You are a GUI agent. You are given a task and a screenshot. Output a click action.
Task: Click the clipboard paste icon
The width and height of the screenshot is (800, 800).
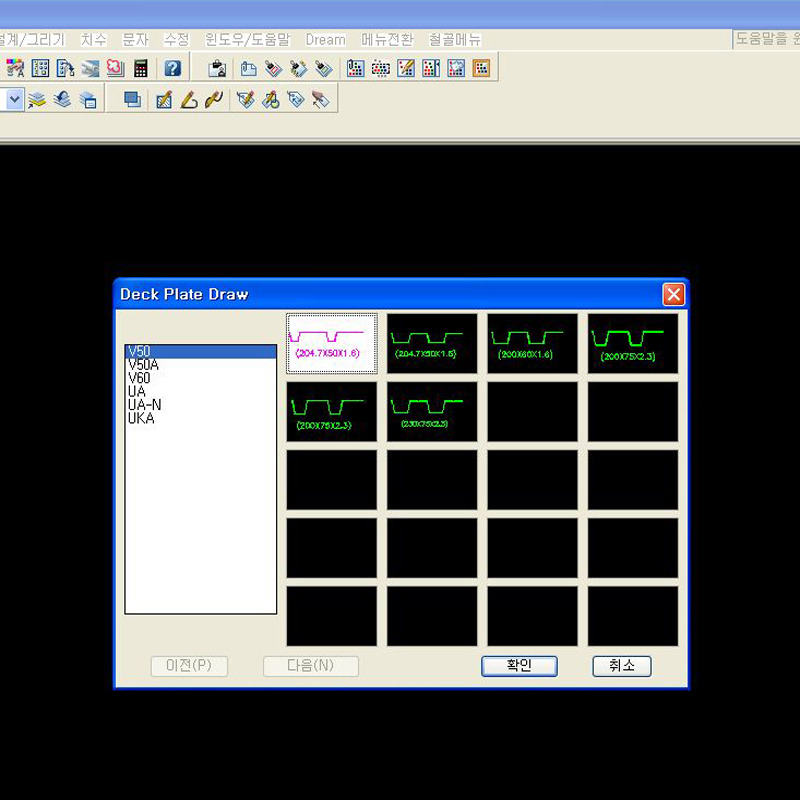pyautogui.click(x=217, y=68)
